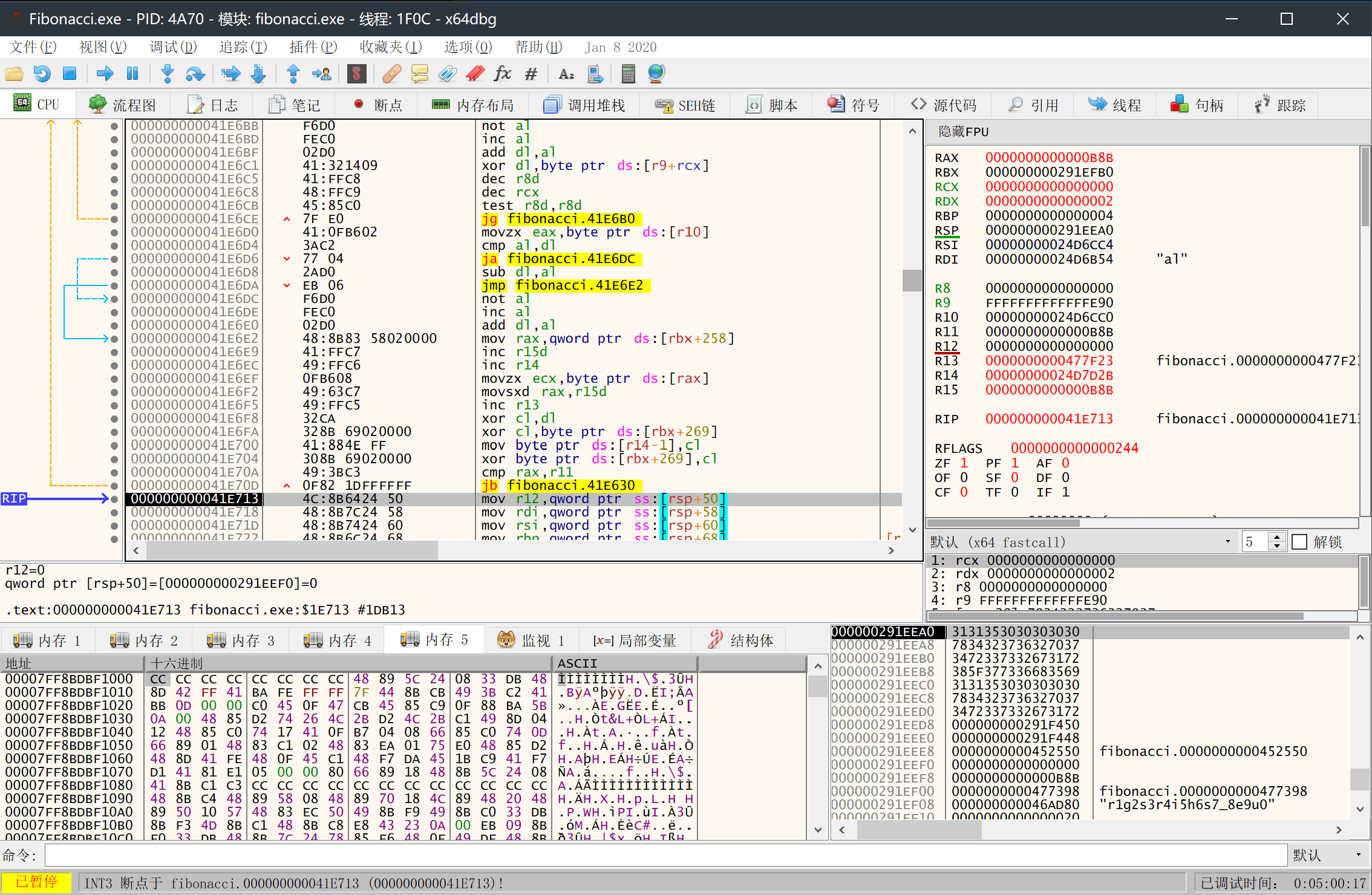Open the 调试(D) debug menu
This screenshot has width=1372, height=895.
click(174, 47)
